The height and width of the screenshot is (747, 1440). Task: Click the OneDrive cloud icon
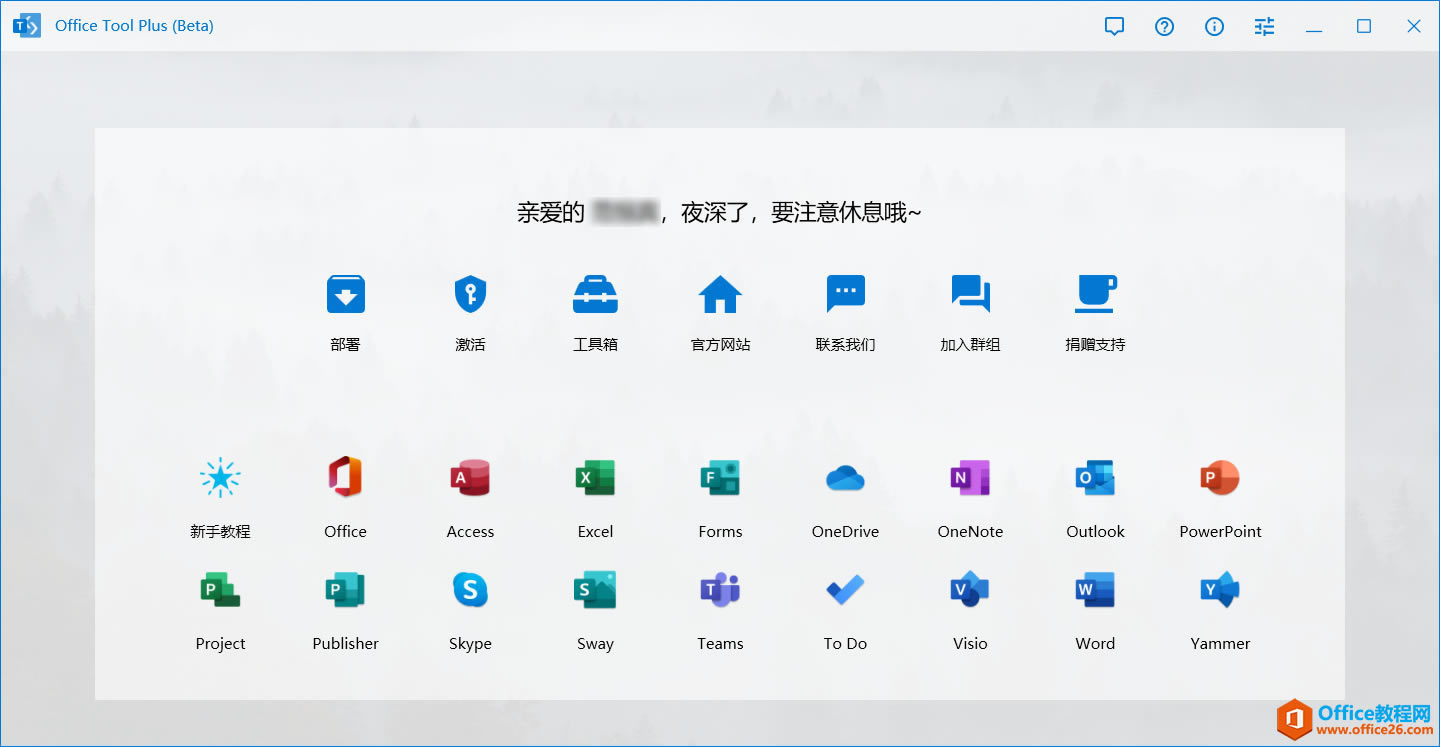(x=845, y=477)
